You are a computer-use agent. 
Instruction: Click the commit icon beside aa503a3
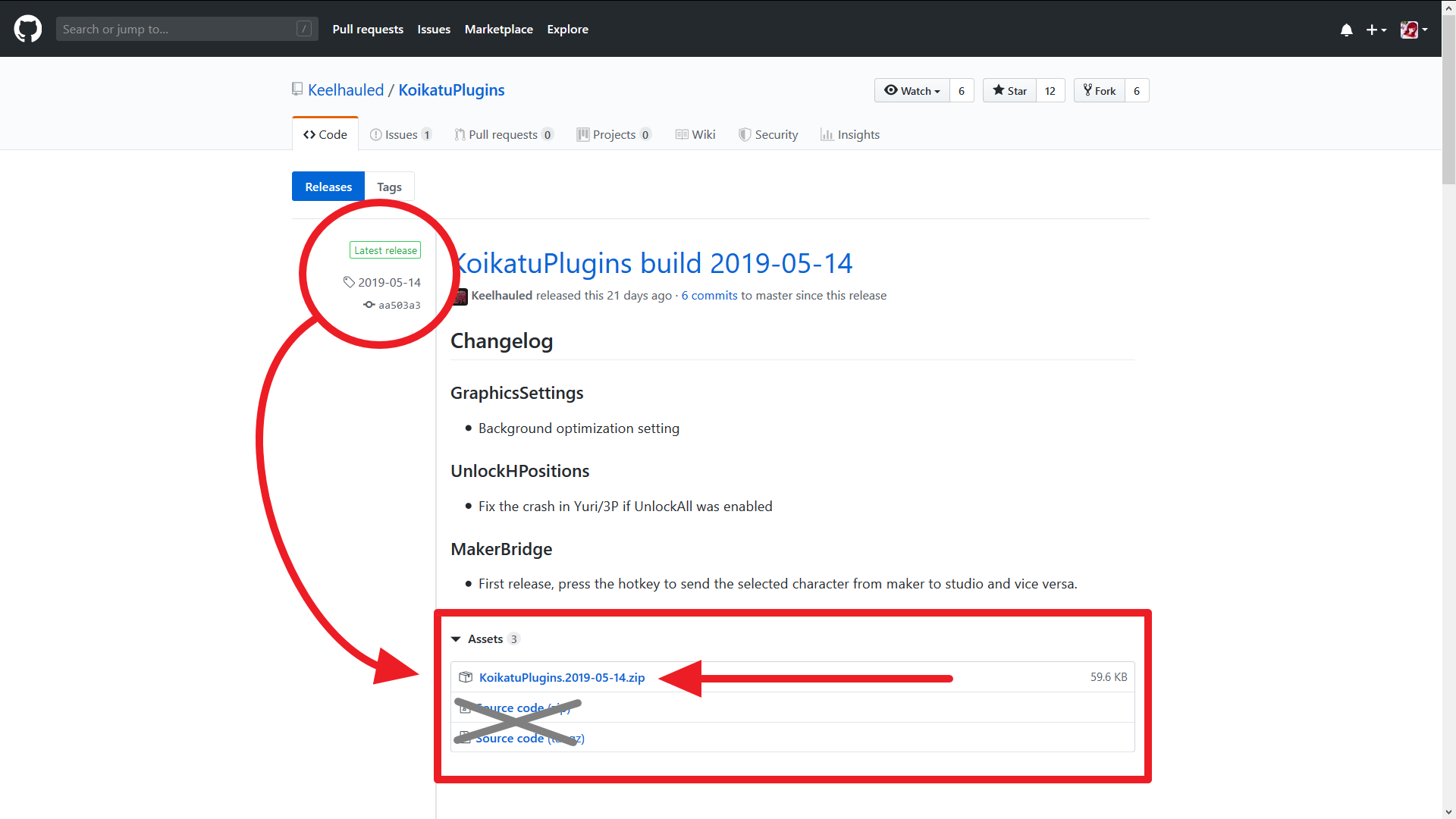click(369, 305)
